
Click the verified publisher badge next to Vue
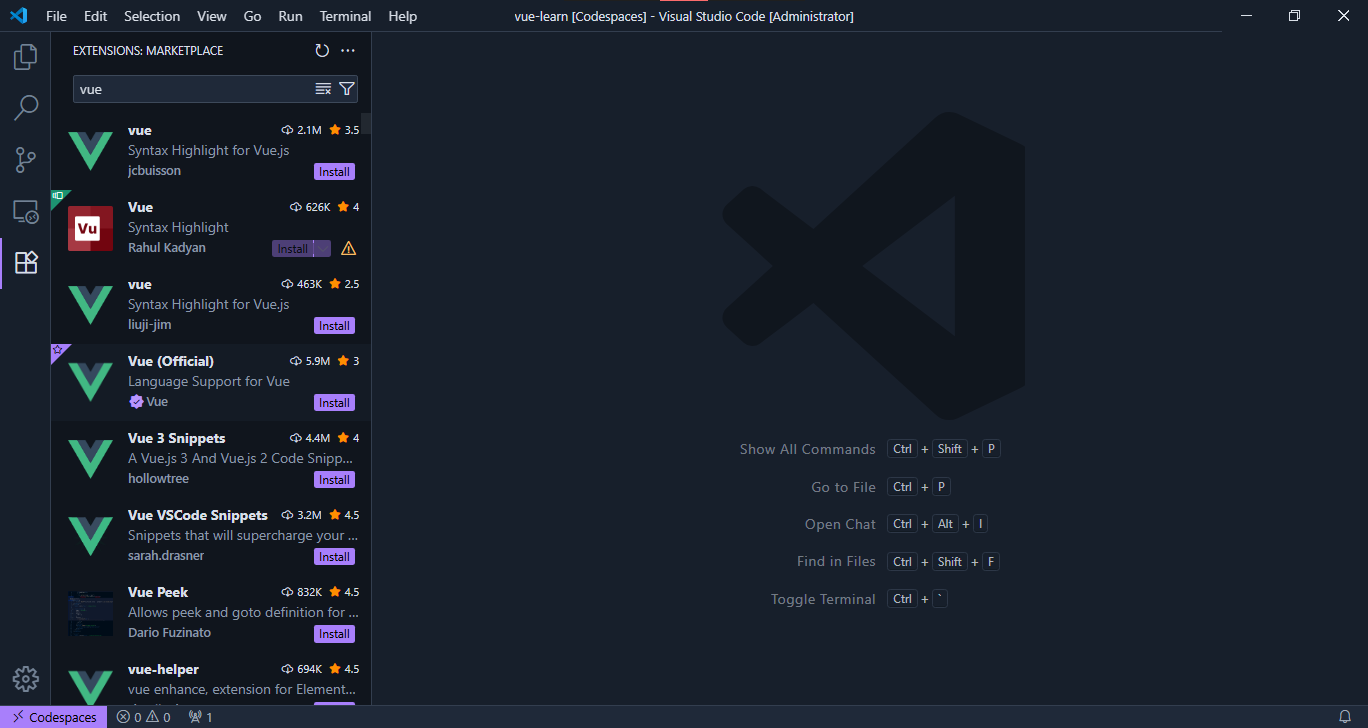tap(136, 402)
